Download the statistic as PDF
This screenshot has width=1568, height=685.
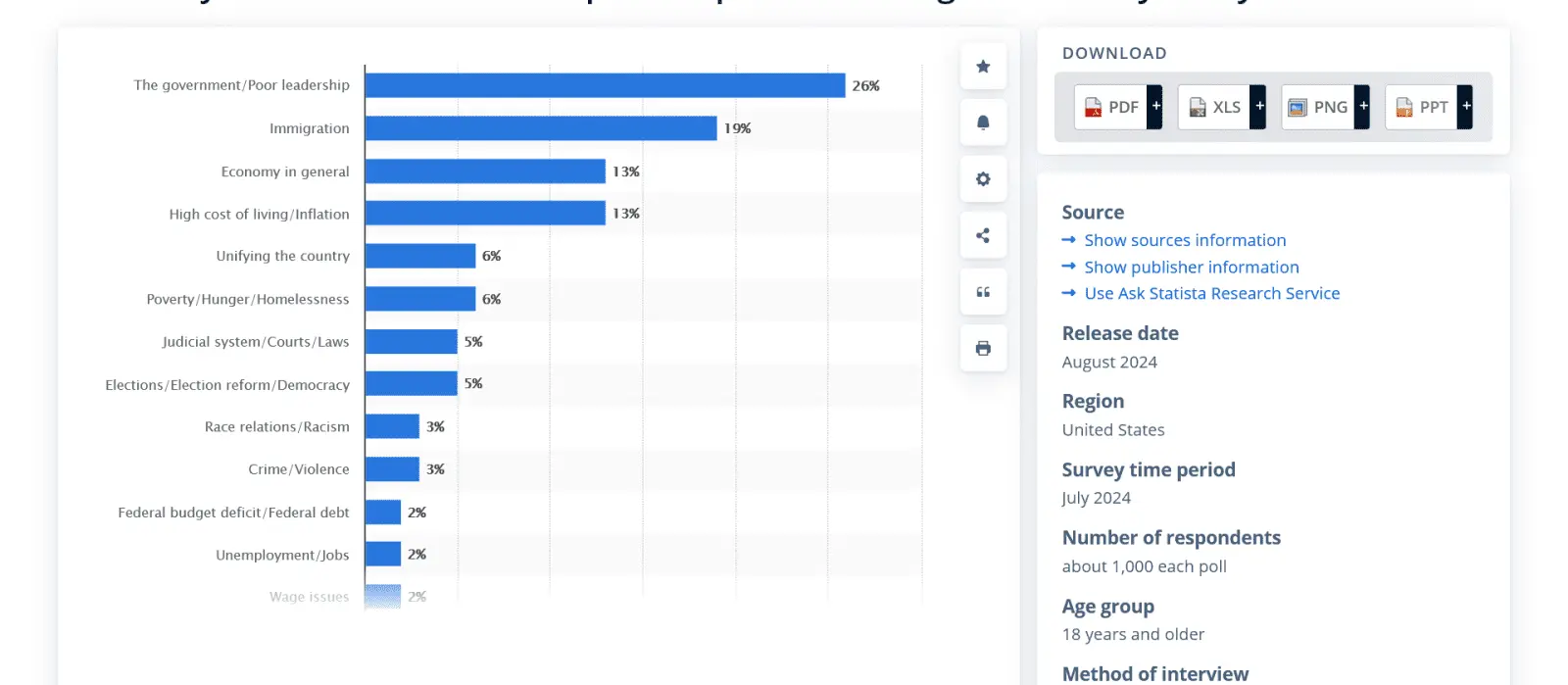(x=1111, y=107)
